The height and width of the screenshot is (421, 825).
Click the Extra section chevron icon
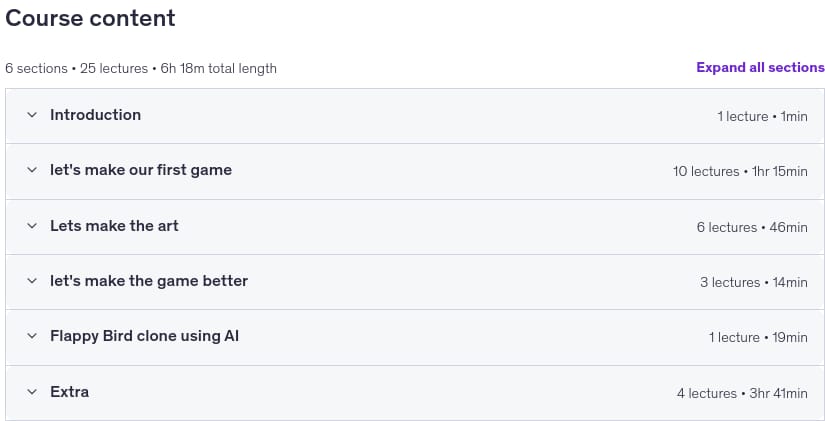(32, 392)
